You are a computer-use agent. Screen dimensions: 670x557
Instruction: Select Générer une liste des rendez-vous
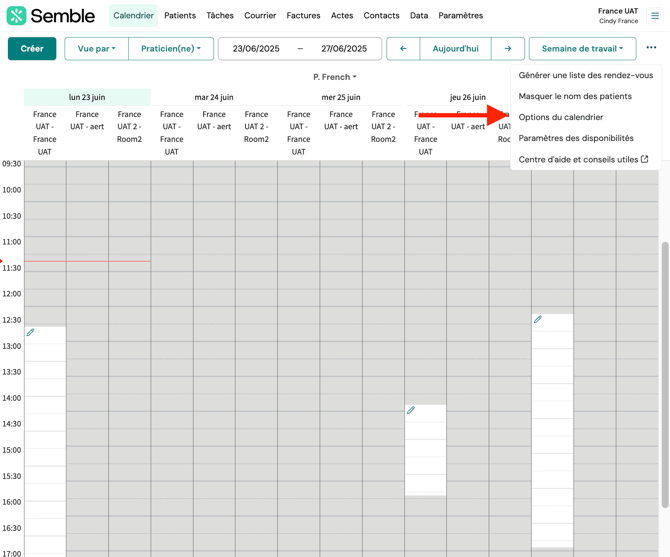[585, 75]
